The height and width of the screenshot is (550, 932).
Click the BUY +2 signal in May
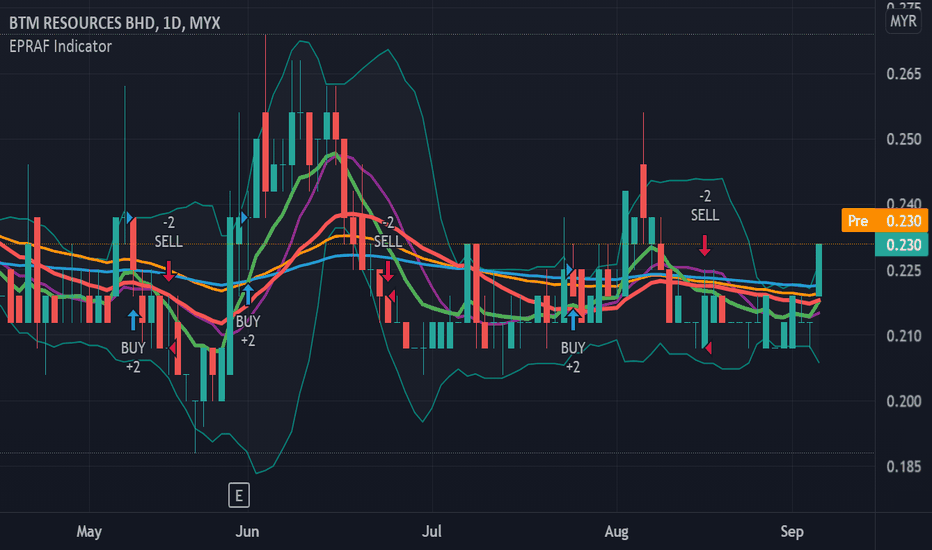tap(133, 357)
